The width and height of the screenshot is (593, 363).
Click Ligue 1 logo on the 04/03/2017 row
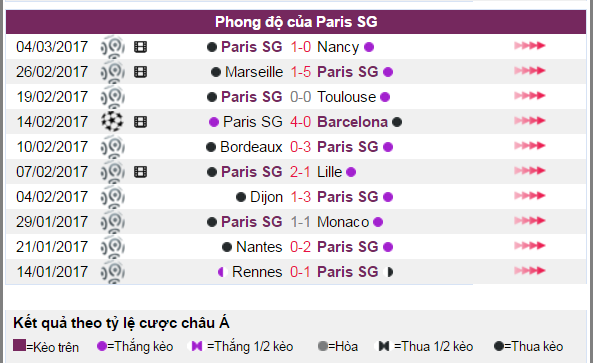[x=112, y=47]
